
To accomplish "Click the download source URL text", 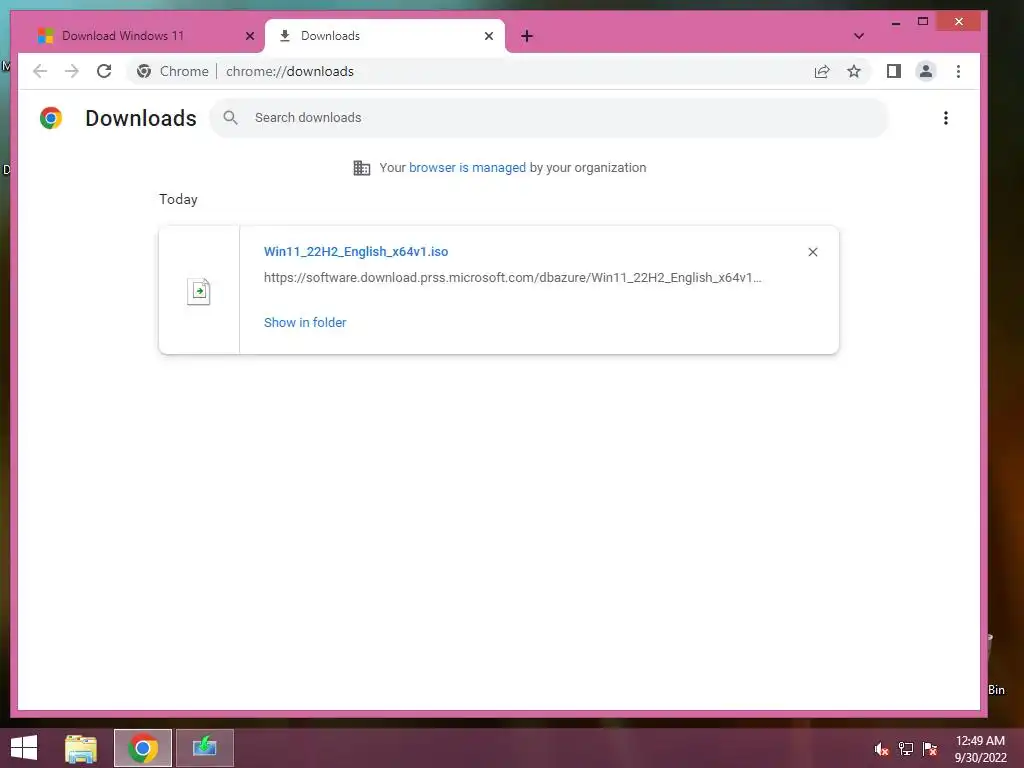I will (513, 278).
